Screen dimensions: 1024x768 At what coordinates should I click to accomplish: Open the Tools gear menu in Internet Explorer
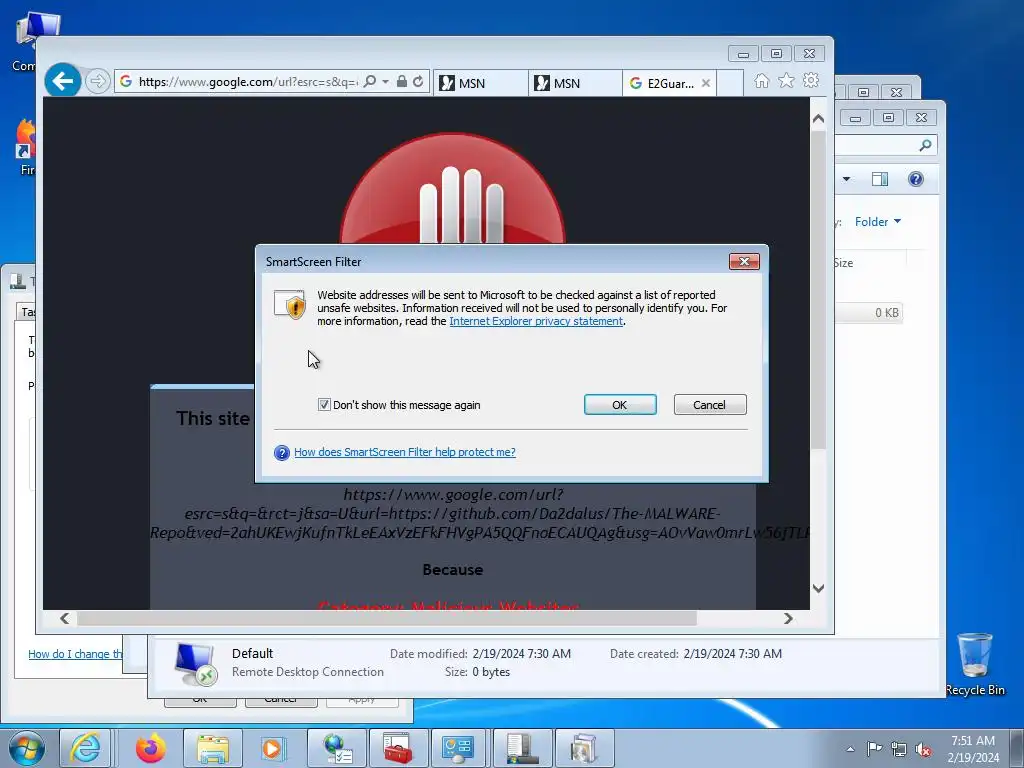[811, 80]
